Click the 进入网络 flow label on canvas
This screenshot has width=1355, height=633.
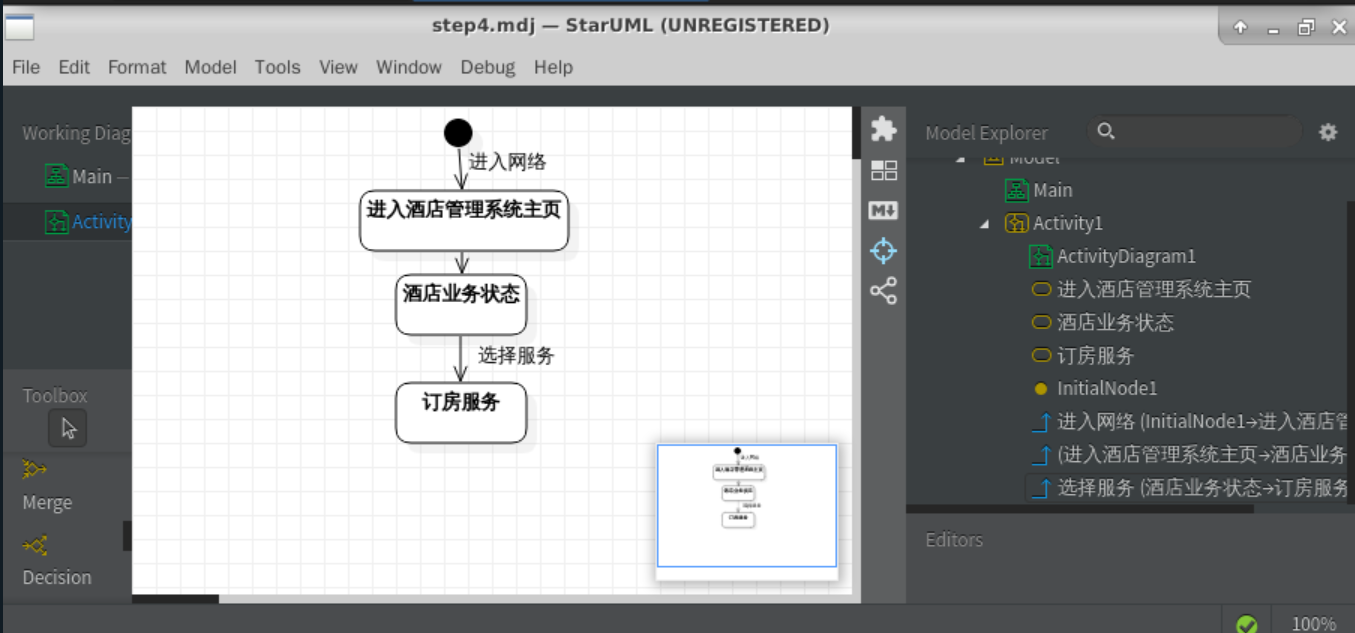[508, 162]
